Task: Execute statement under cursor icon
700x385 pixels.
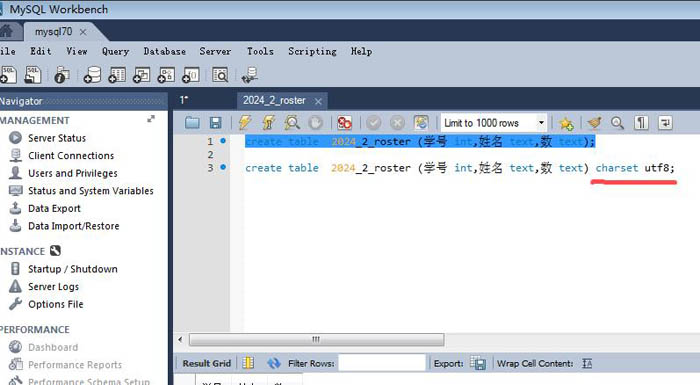Action: [268, 122]
